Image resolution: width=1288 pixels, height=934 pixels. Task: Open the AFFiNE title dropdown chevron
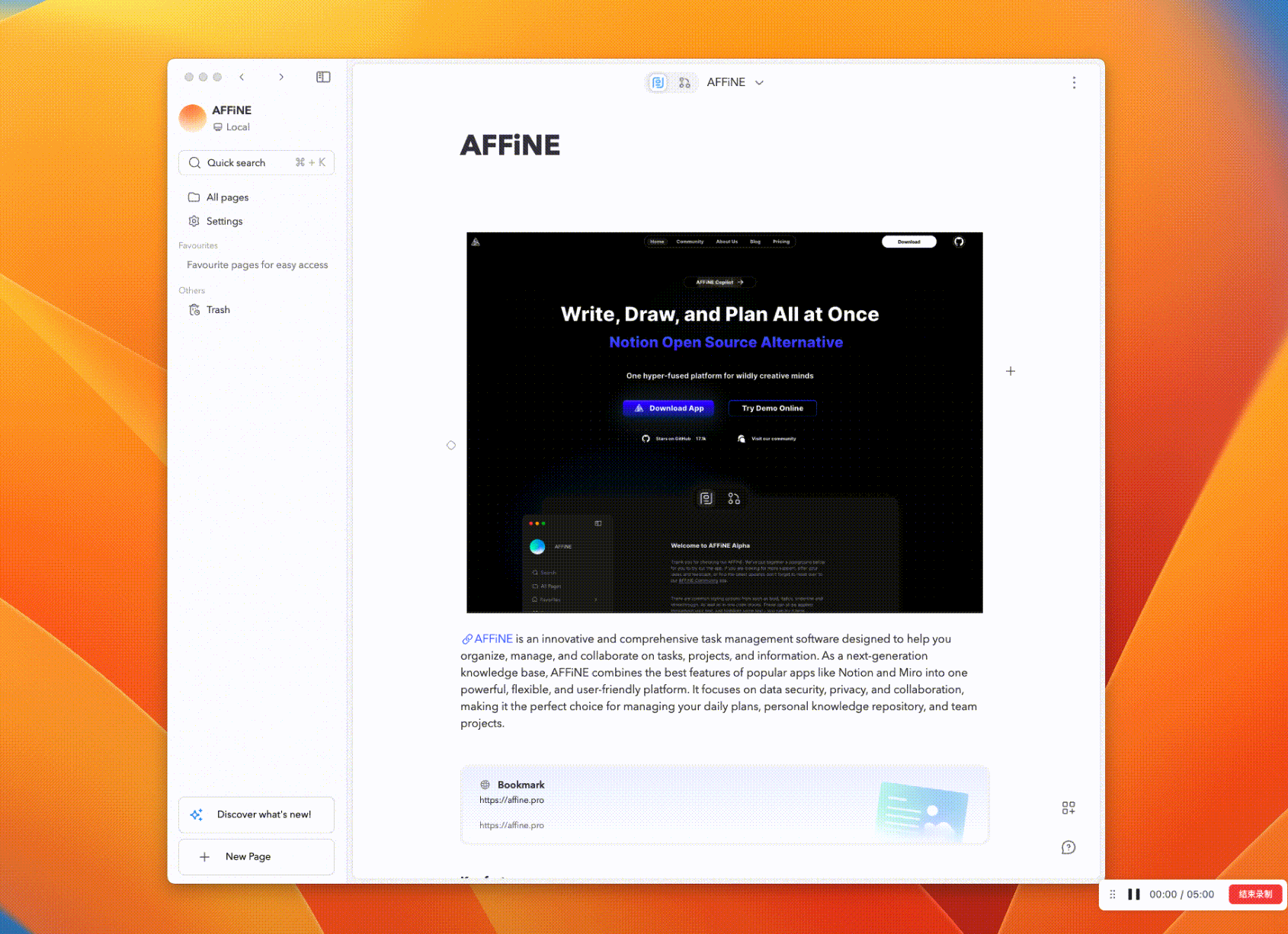pos(759,82)
